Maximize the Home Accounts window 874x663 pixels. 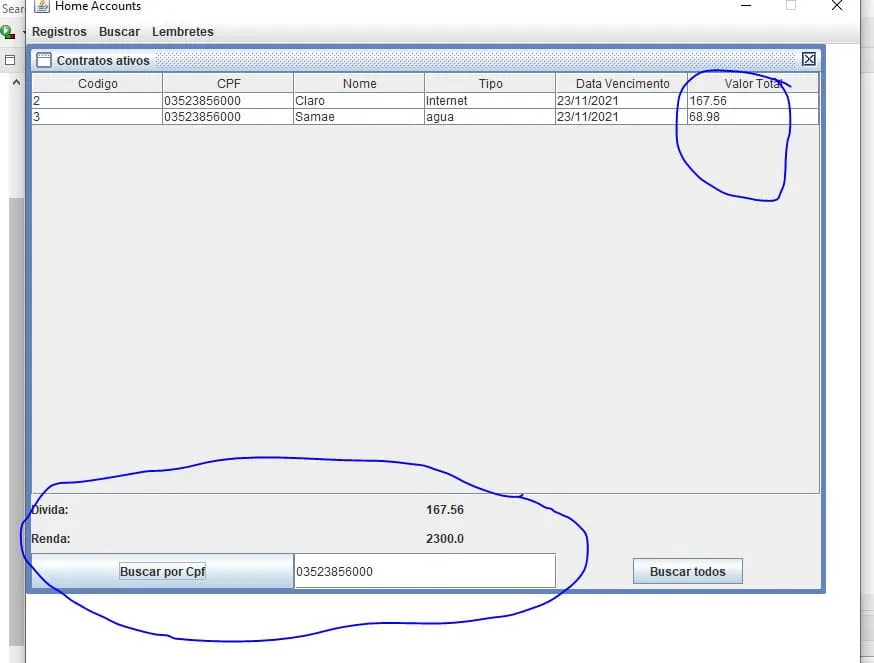pyautogui.click(x=790, y=6)
